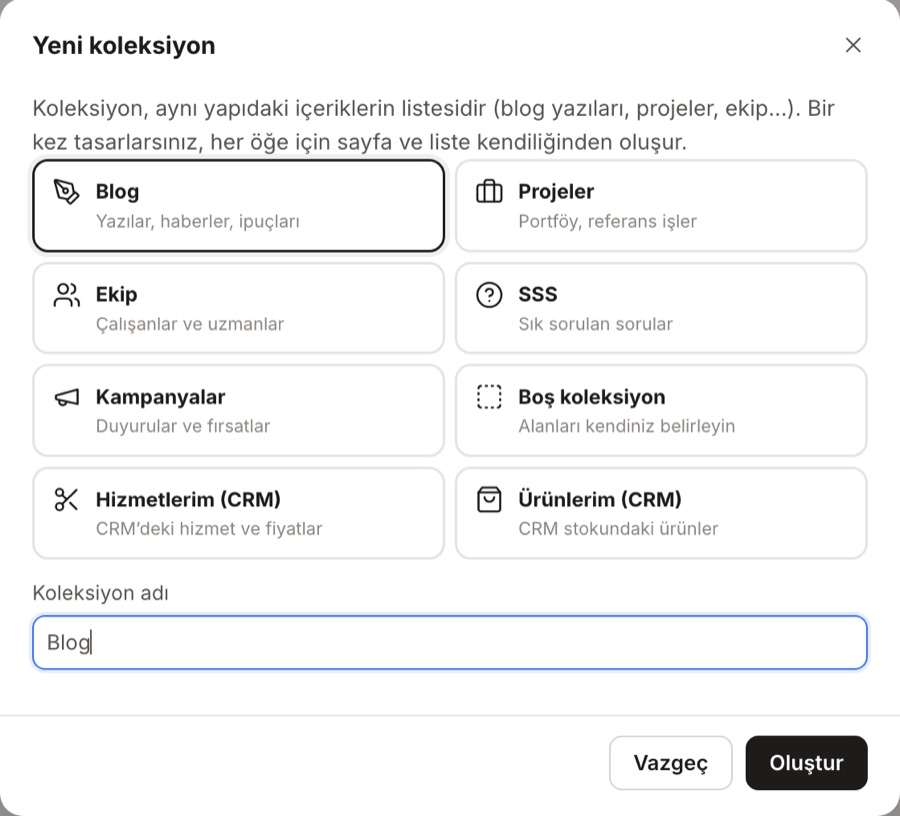
Task: Close the Yeni koleksiyon dialog
Action: (853, 45)
